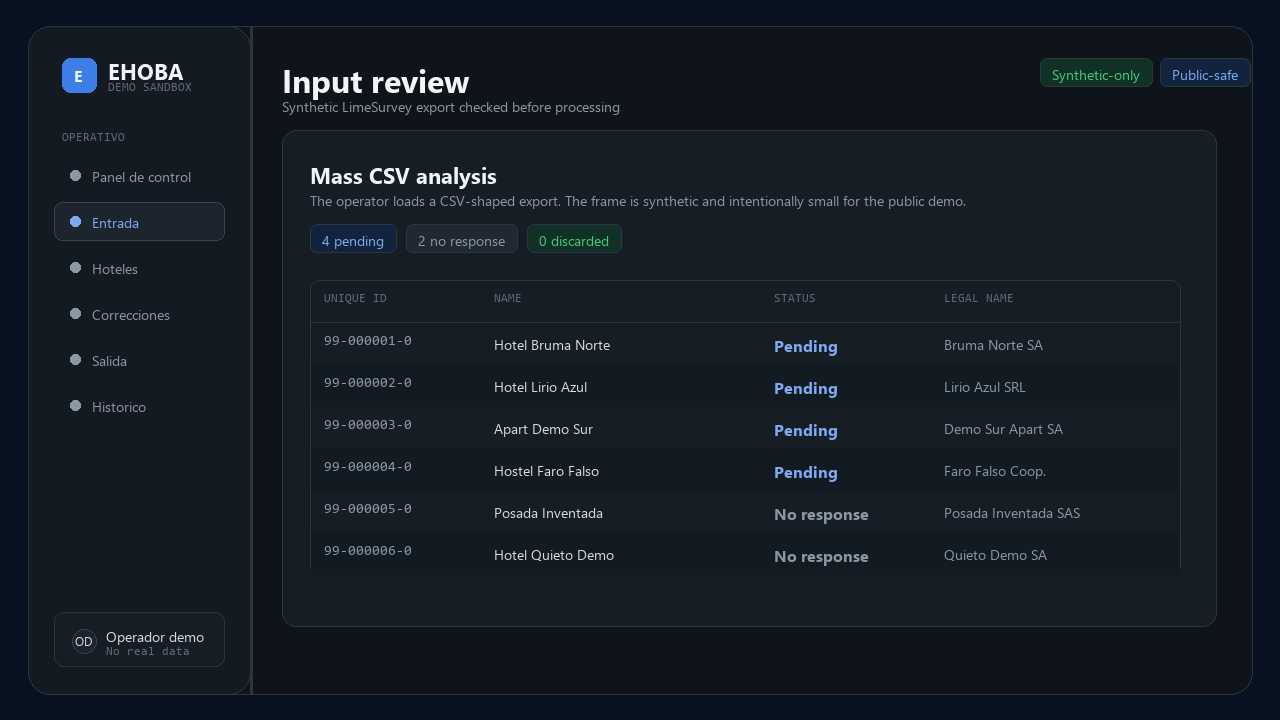Screen dimensions: 1280x720
Task: Click legal name Demo Sur Apart SA
Action: coord(1003,429)
